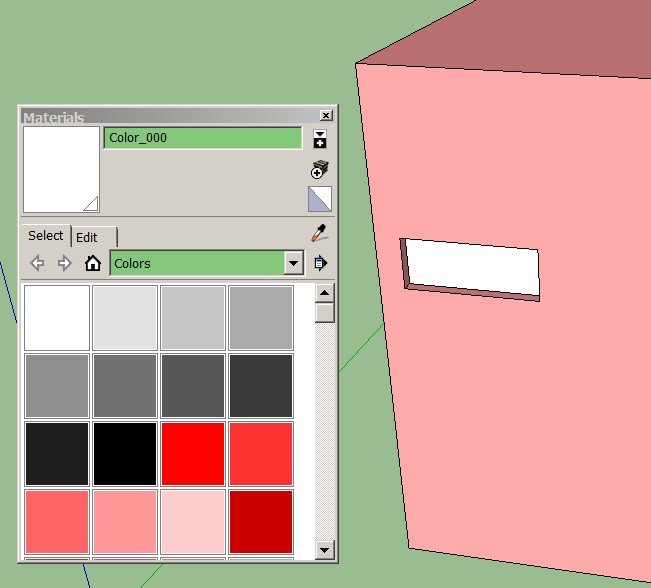Click the Sample Paint eyedropper icon

point(319,234)
